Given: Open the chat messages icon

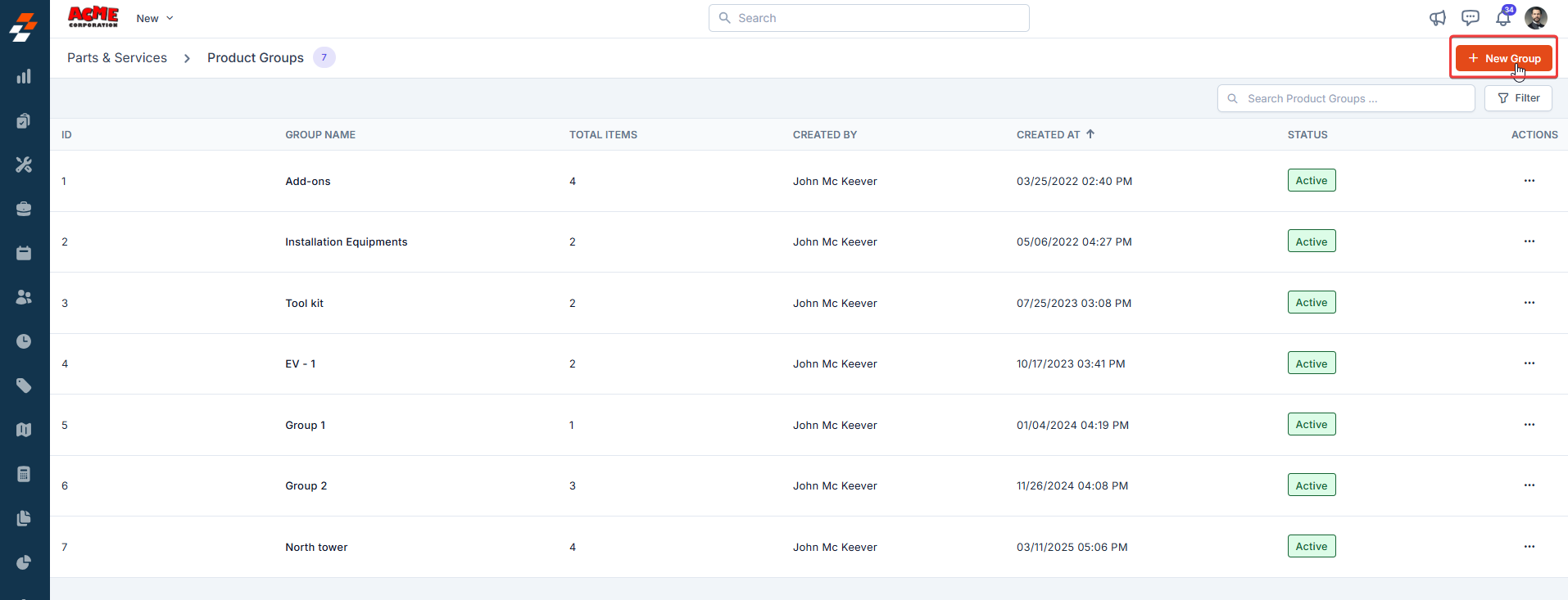Looking at the screenshot, I should (x=1471, y=18).
